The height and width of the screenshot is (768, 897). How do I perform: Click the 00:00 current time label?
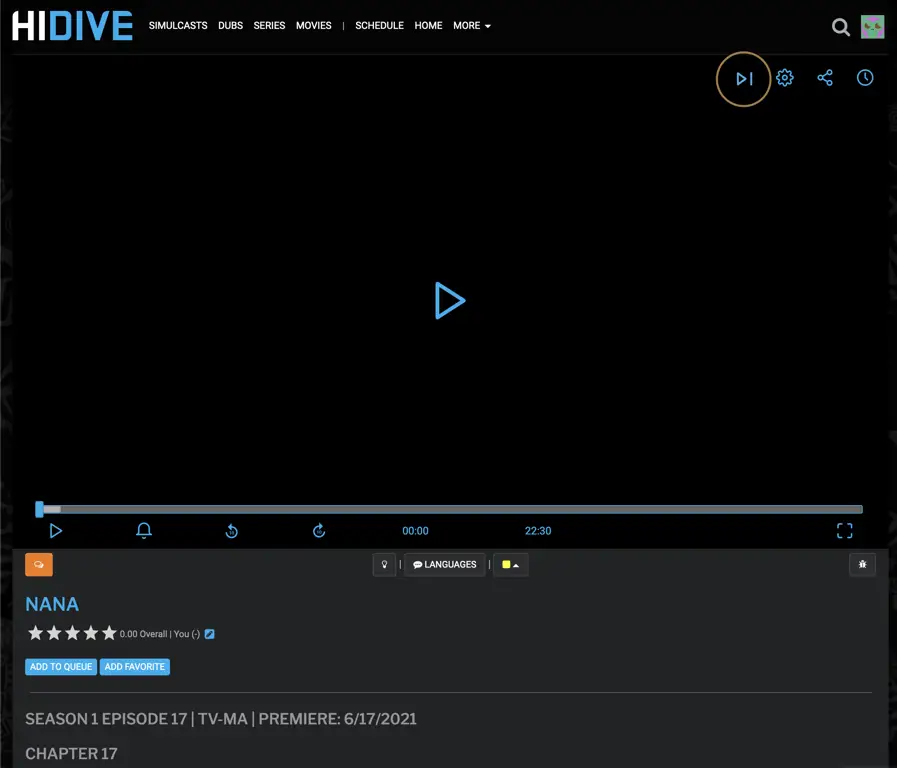point(415,531)
